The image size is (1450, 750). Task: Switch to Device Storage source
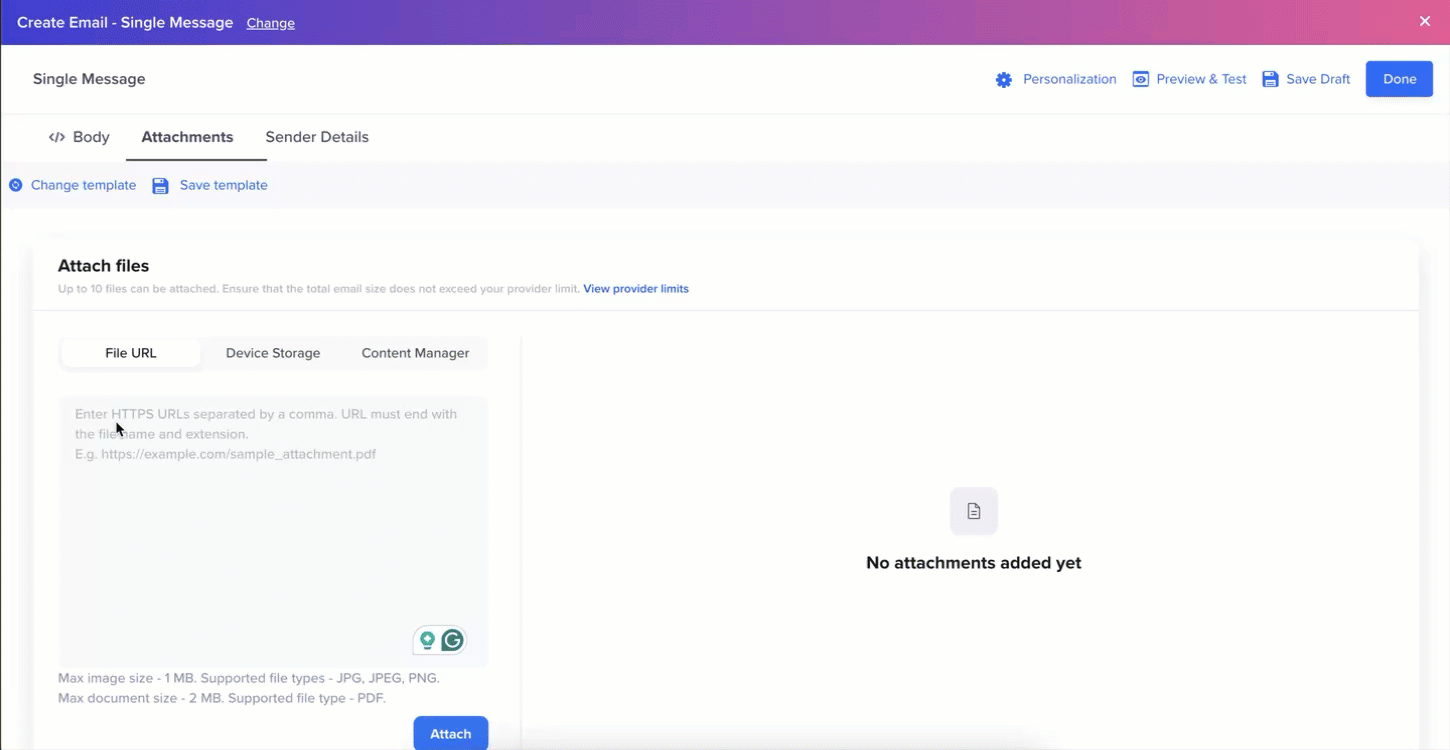pos(273,353)
